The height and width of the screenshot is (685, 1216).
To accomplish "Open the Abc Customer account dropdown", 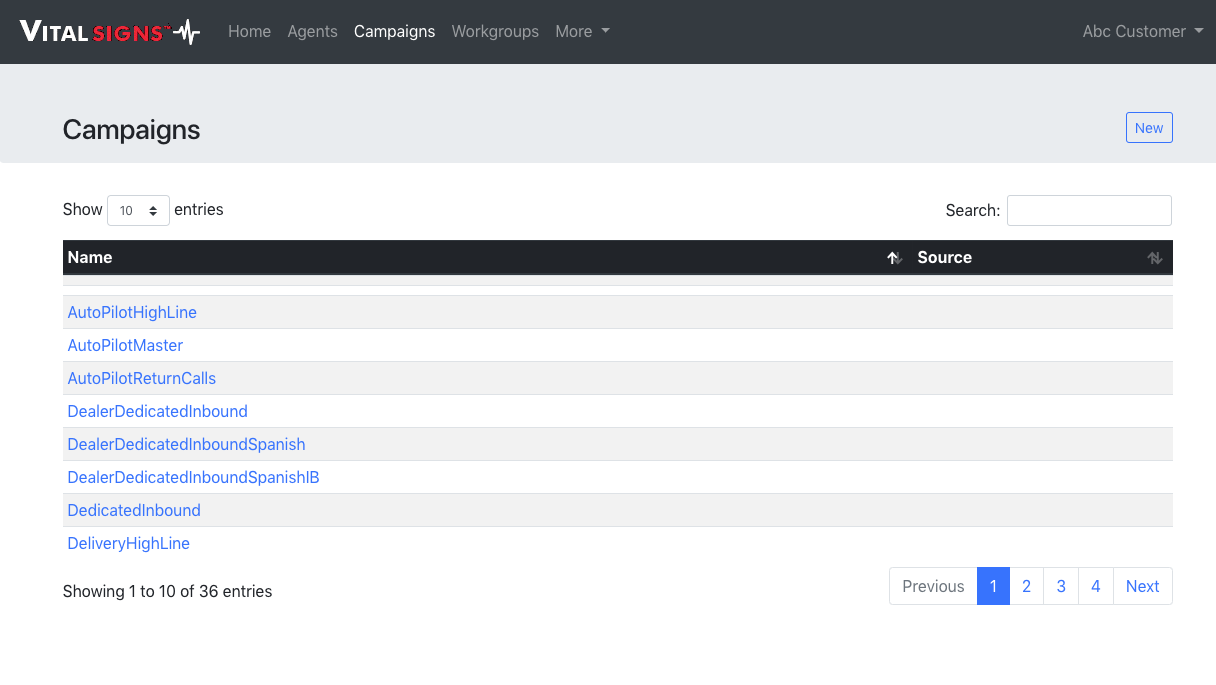I will coord(1142,32).
